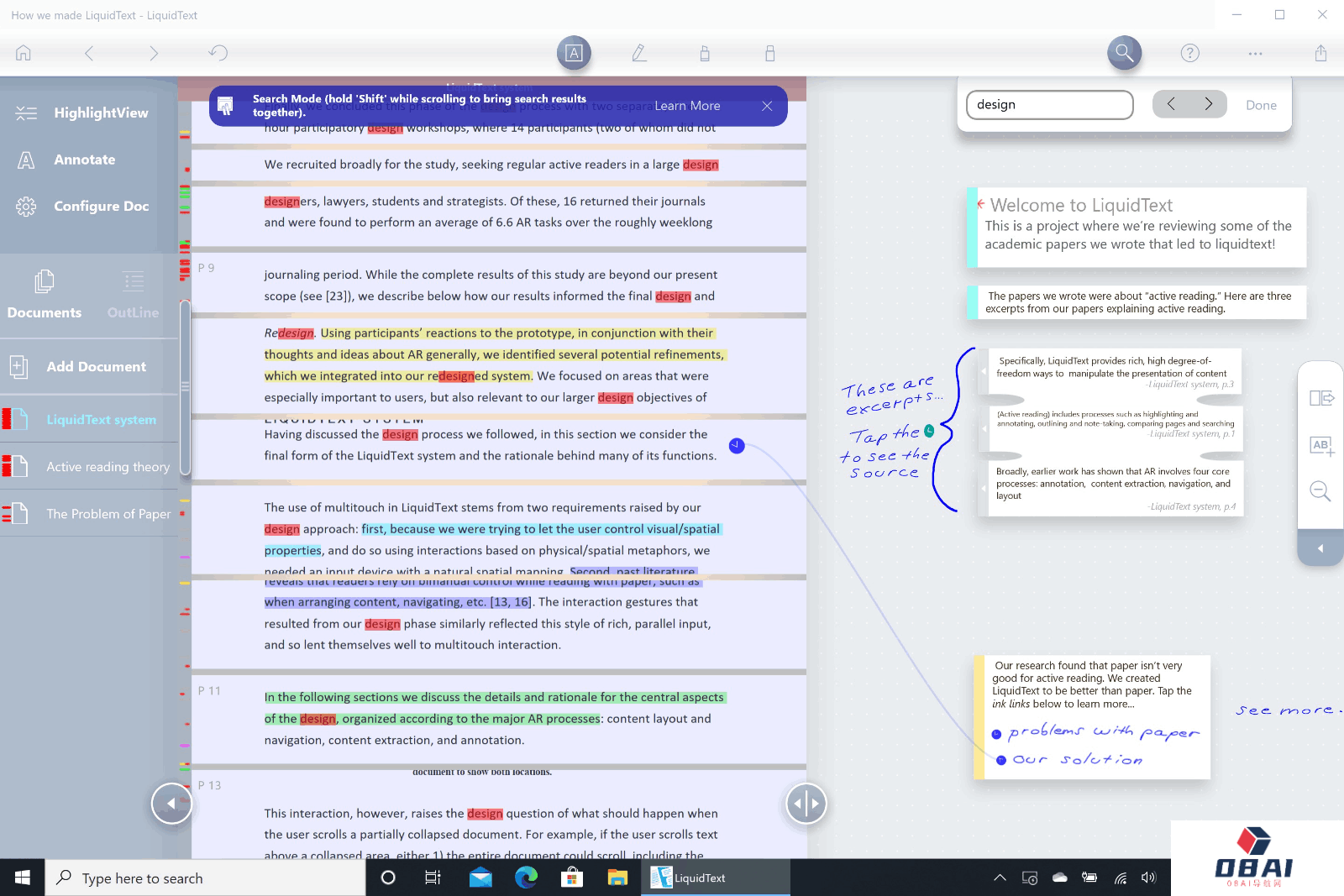Tap the 'our solution' ink link dot
Image resolution: width=1344 pixels, height=896 pixels.
click(x=1001, y=760)
